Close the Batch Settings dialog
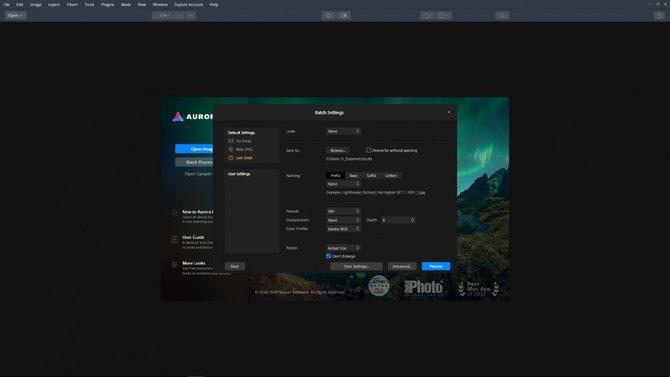The width and height of the screenshot is (670, 377). click(x=449, y=112)
